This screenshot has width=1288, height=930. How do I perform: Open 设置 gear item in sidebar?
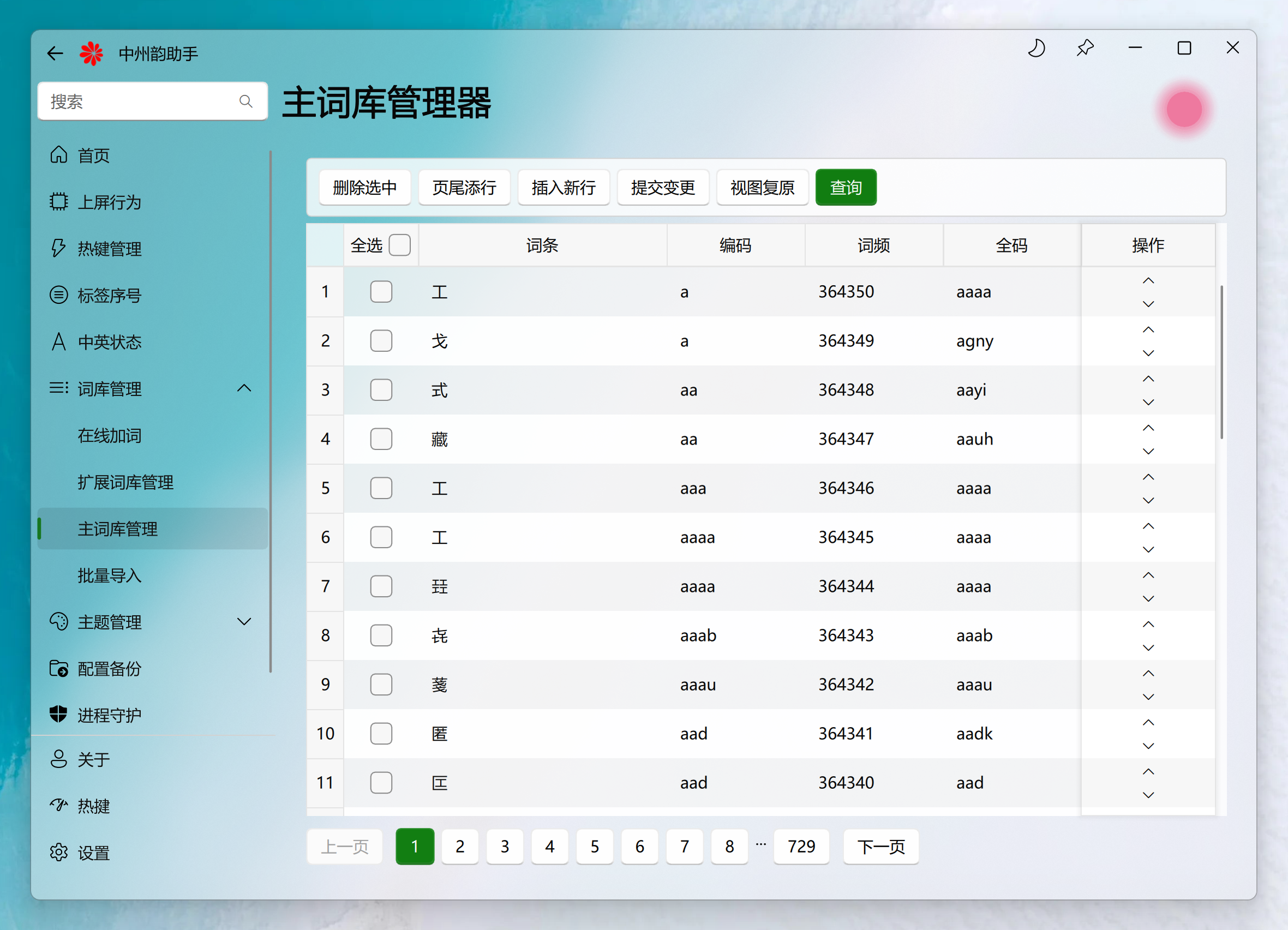pos(93,852)
